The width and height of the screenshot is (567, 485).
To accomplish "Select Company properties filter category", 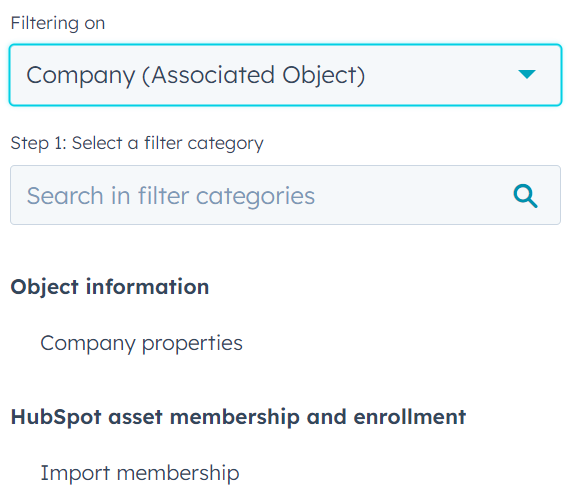I will [141, 343].
